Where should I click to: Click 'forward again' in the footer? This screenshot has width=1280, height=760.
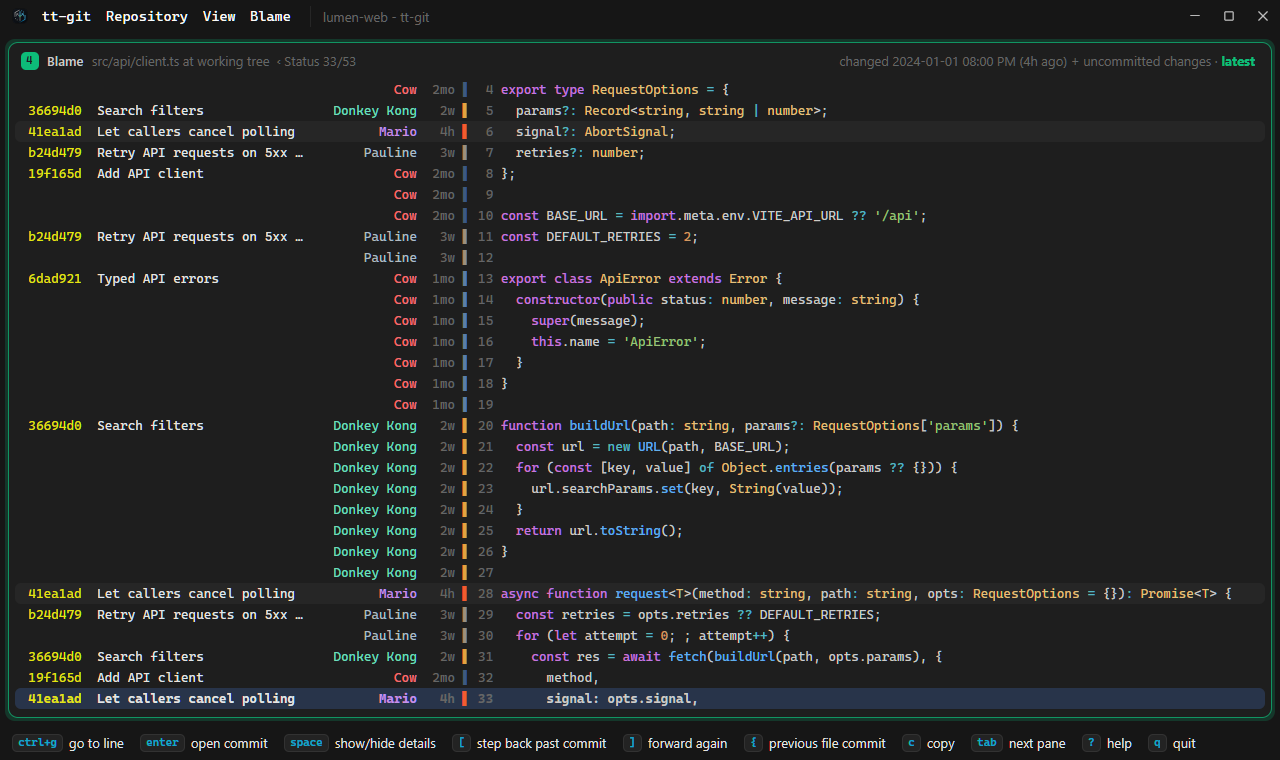[675, 743]
